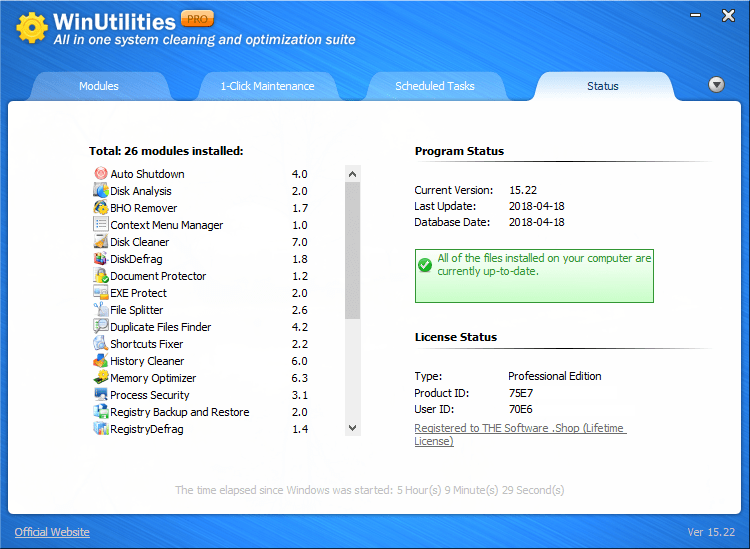Open the Official Website link
Image resolution: width=750 pixels, height=549 pixels.
tap(52, 532)
